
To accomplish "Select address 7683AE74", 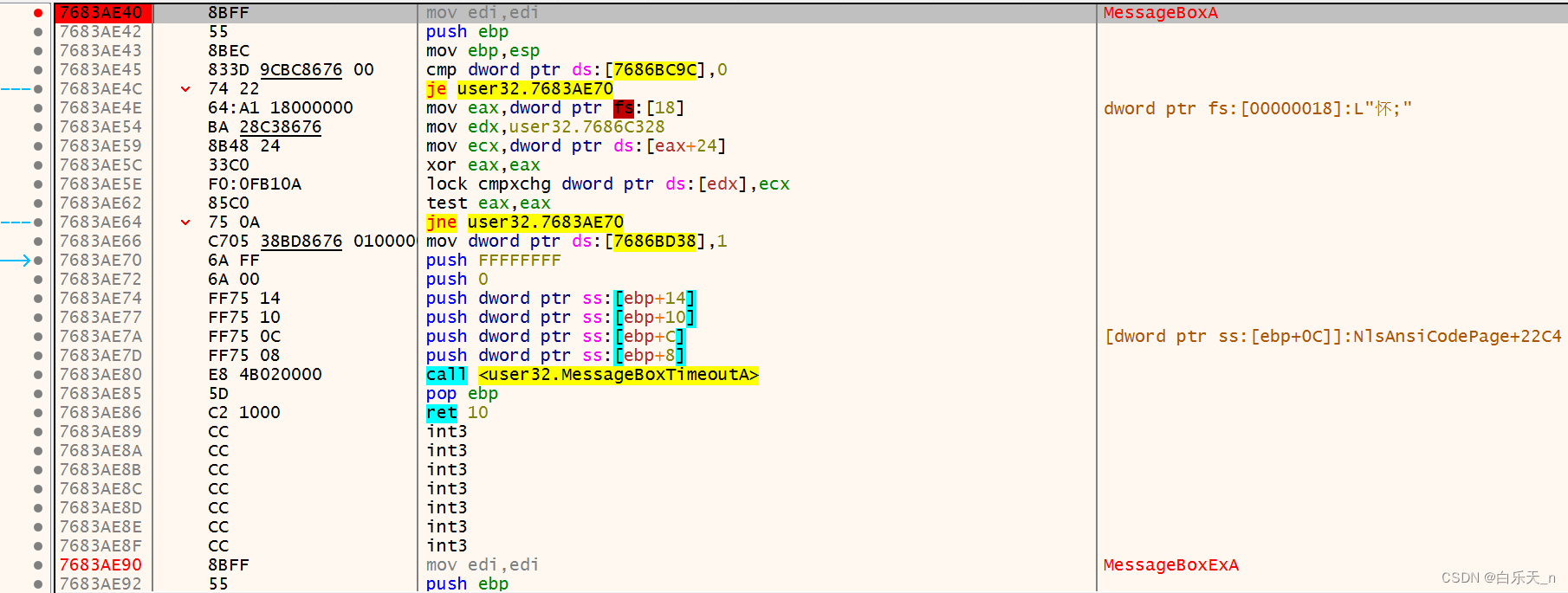I will [x=100, y=299].
